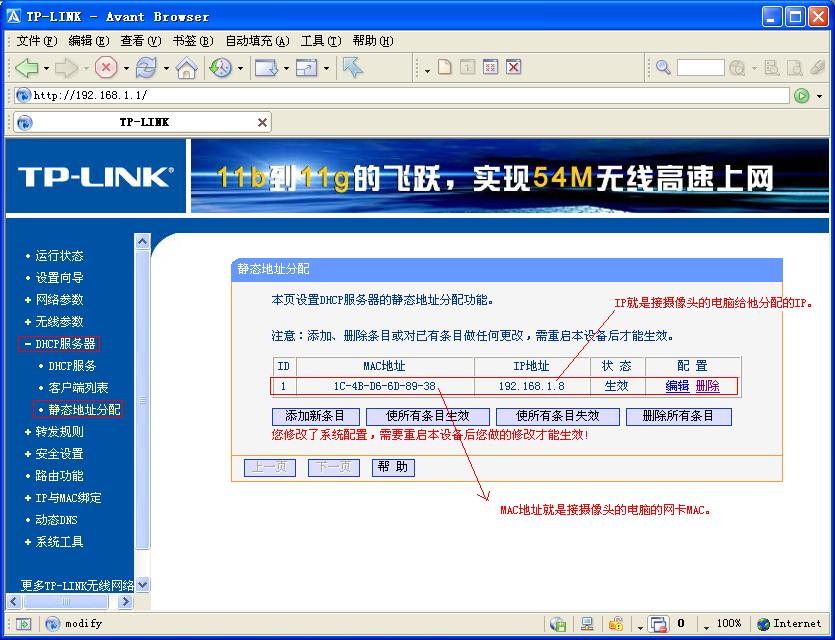Click the 删除 link in row 1

point(707,386)
